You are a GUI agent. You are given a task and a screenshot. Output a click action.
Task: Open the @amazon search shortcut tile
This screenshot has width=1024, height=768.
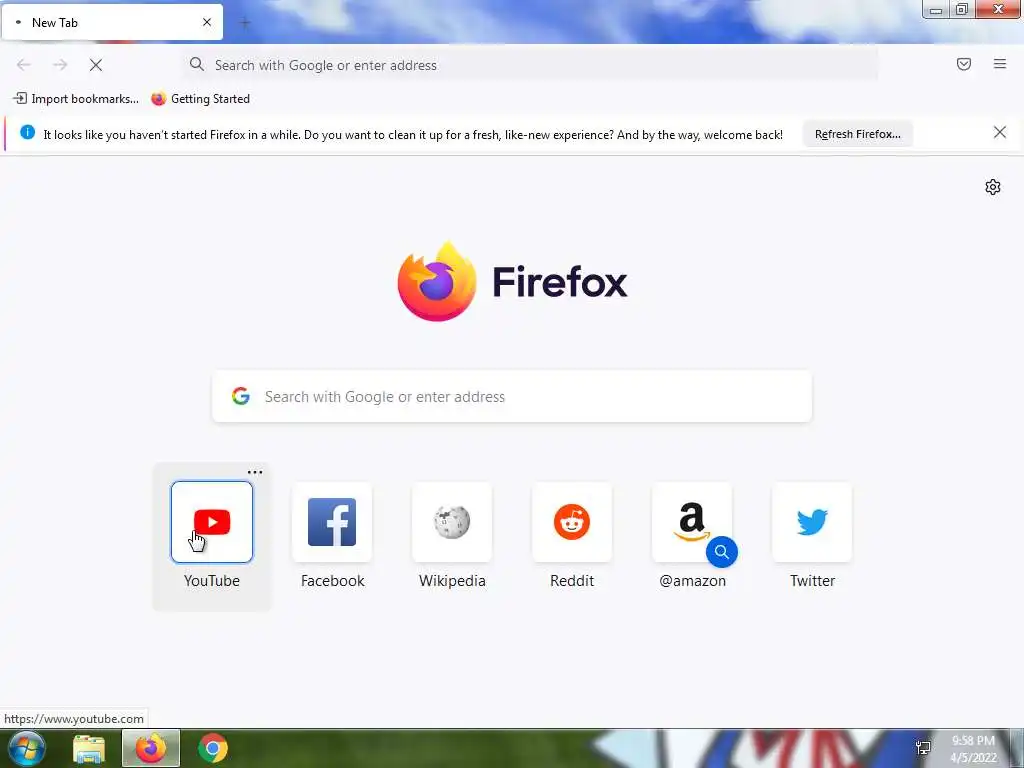tap(692, 522)
